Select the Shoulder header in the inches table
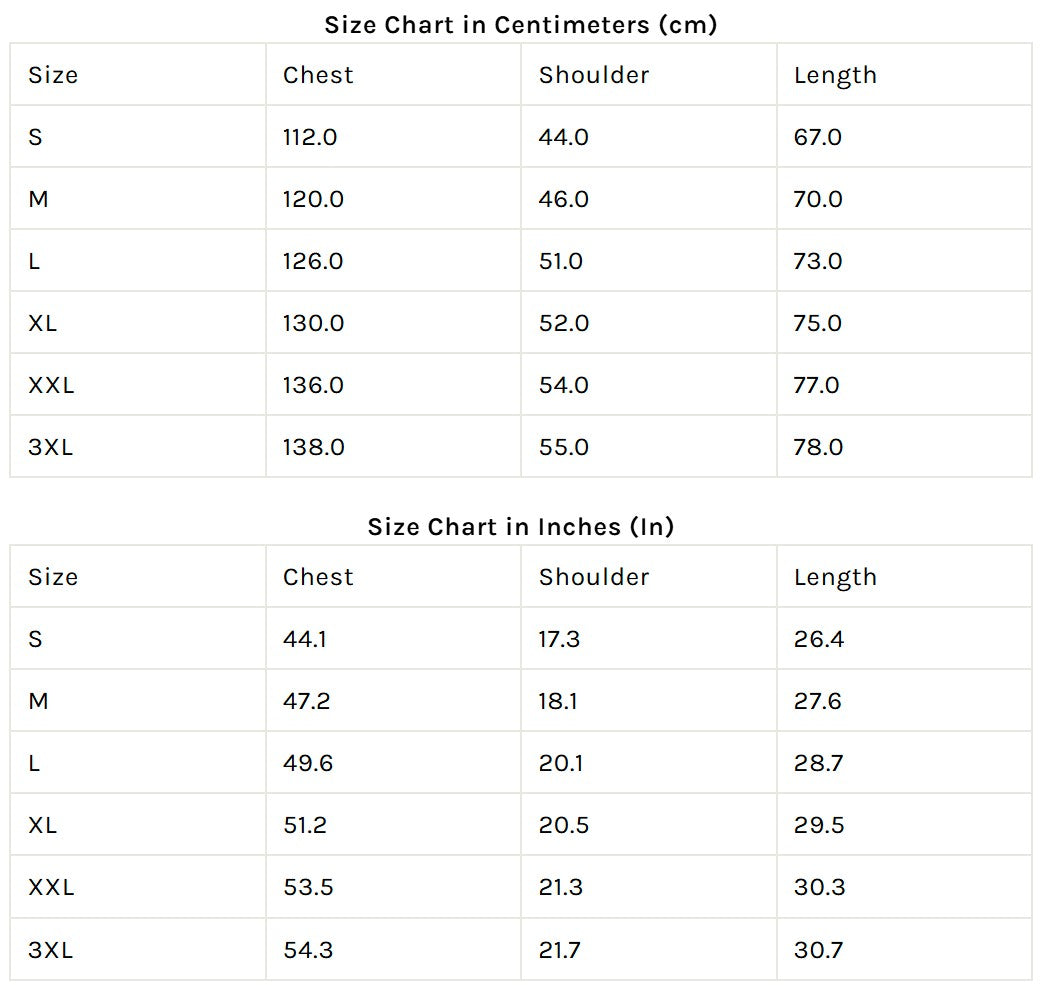 coord(594,577)
